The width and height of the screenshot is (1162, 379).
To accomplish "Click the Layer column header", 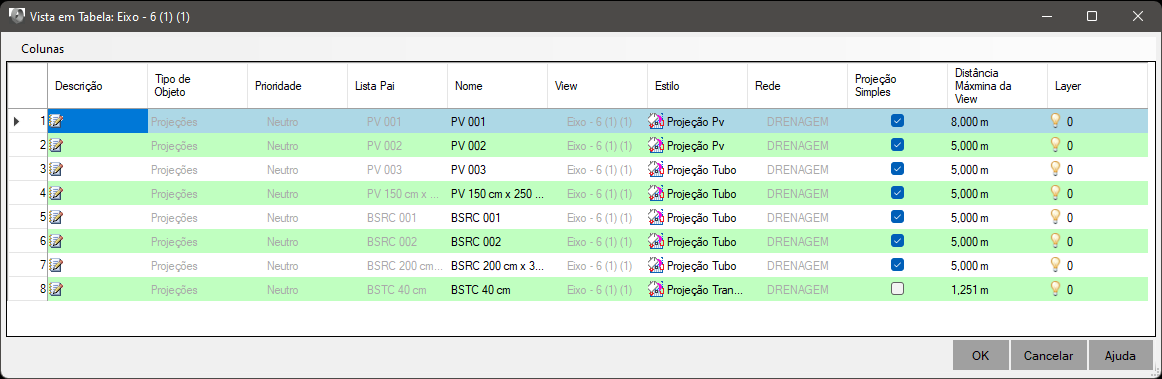I will pos(1098,86).
